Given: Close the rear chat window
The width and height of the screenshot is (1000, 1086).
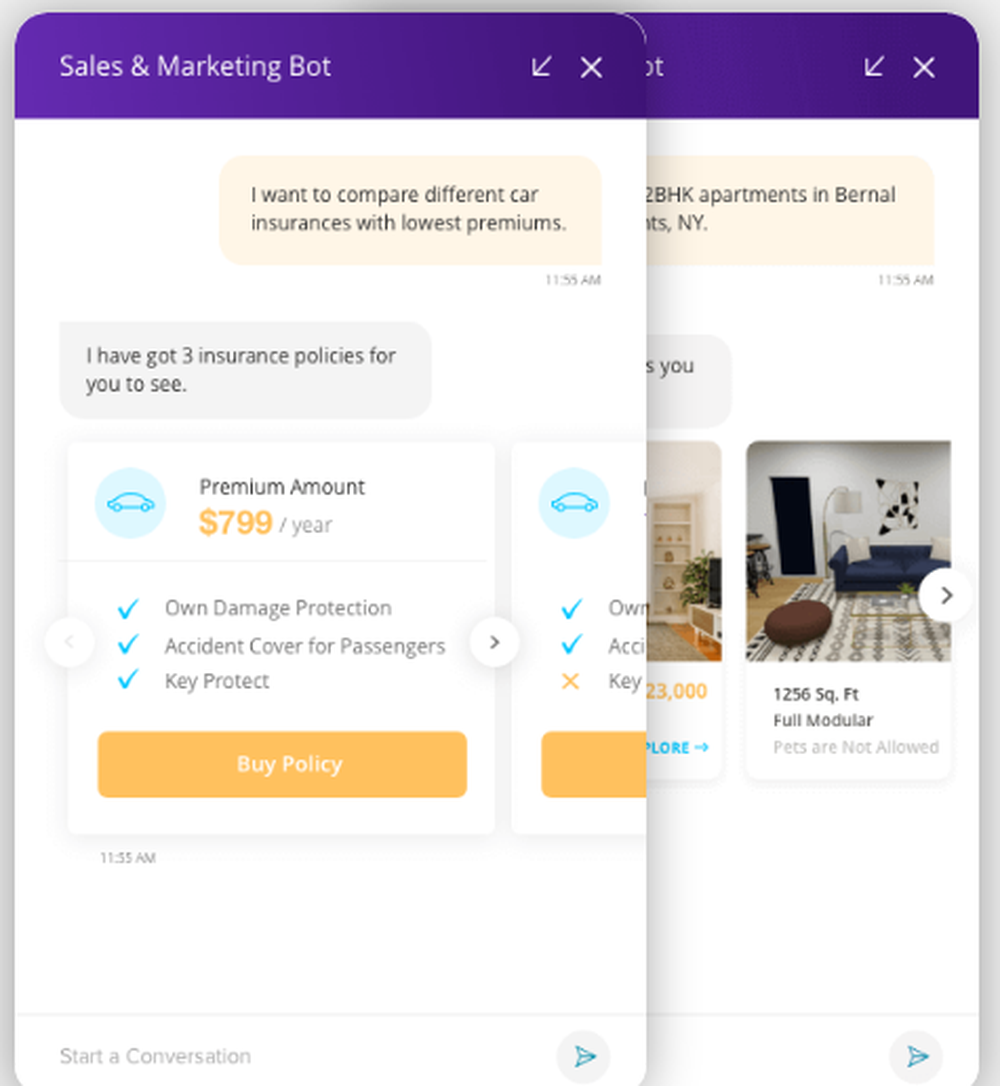Looking at the screenshot, I should [924, 67].
